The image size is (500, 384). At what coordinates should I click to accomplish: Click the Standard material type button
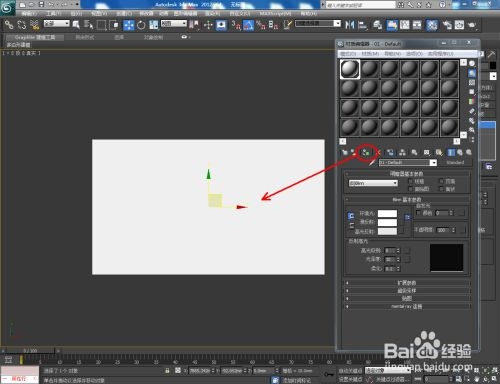pos(455,162)
